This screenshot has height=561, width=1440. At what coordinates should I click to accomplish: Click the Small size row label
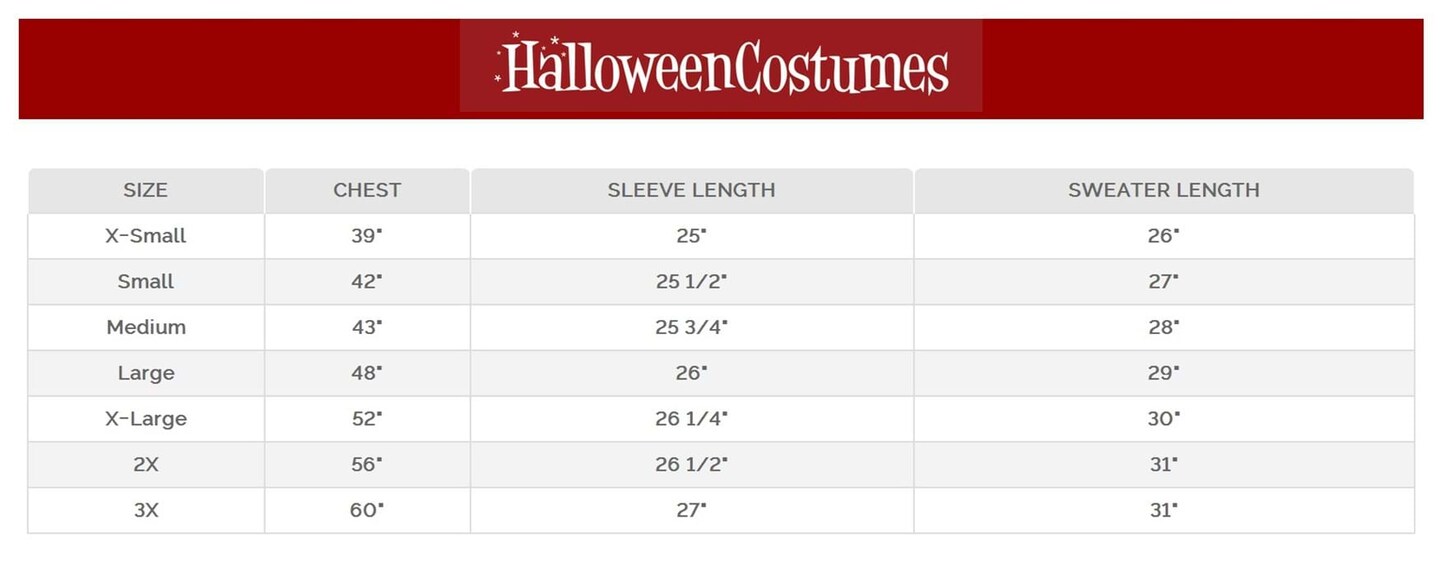tap(146, 282)
